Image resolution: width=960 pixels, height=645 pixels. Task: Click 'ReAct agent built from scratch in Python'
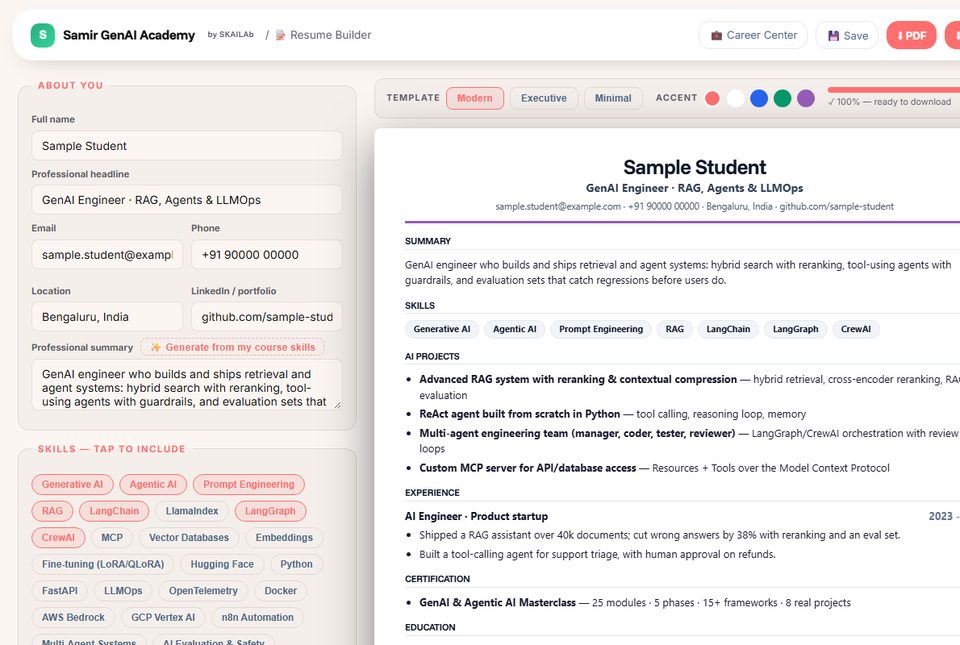tap(520, 414)
